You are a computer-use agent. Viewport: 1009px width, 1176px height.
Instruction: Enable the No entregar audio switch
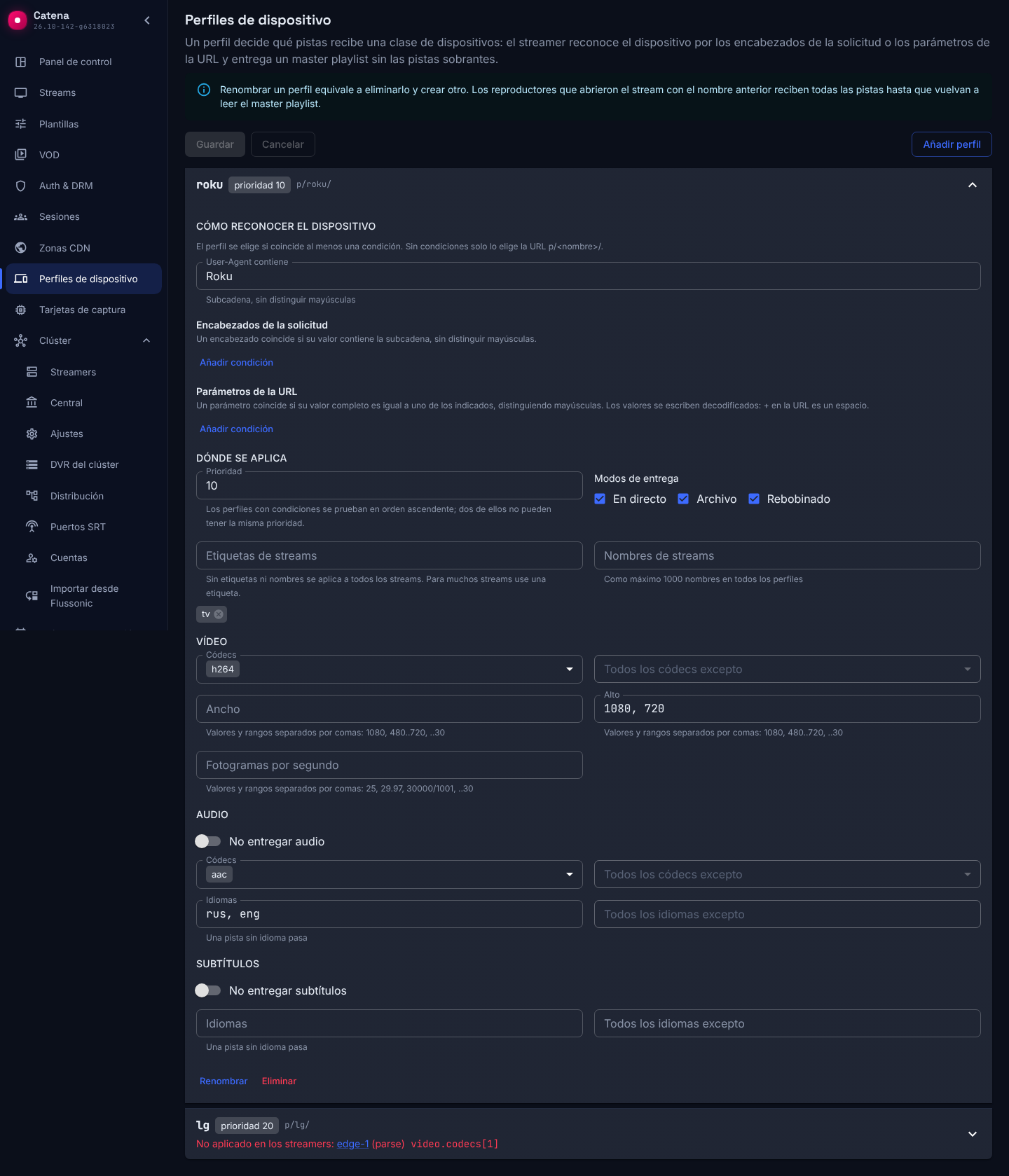coord(208,841)
